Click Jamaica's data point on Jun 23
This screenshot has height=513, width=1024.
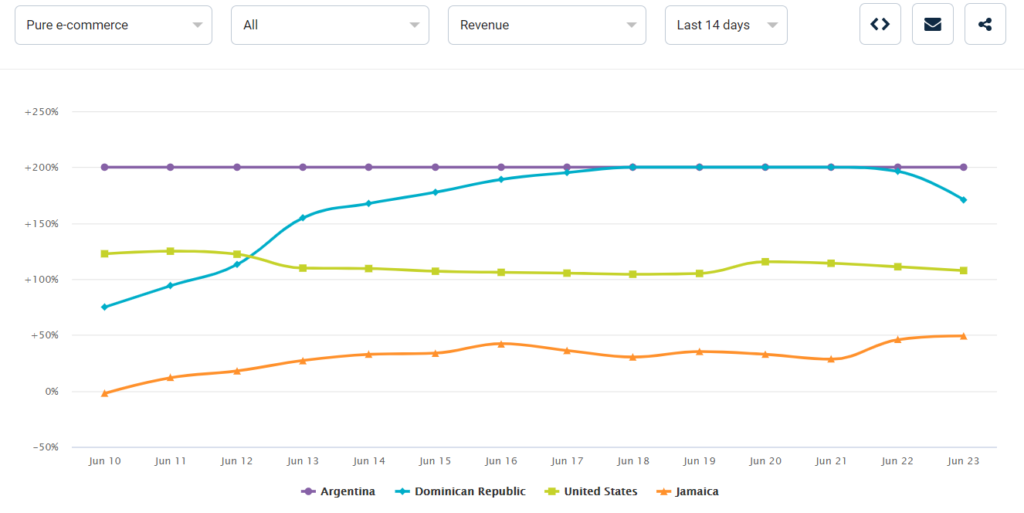click(963, 336)
